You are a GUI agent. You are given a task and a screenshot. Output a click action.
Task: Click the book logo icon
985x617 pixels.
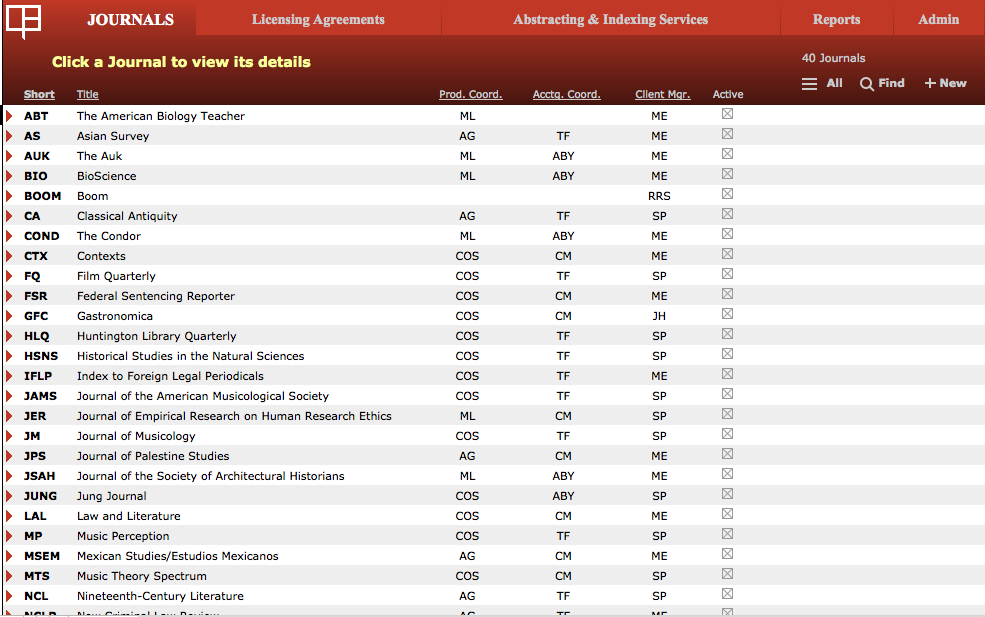tap(24, 21)
